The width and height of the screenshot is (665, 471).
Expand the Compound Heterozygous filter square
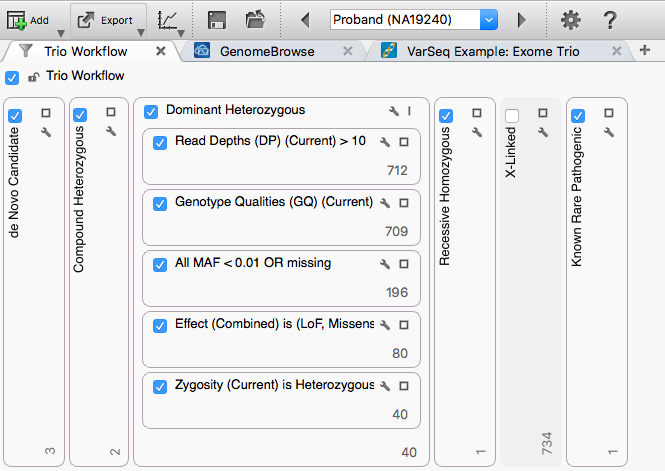(111, 112)
